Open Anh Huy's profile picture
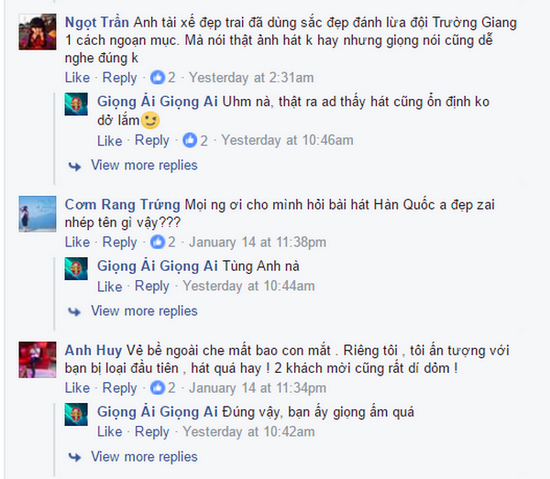This screenshot has width=550, height=479. 38,360
